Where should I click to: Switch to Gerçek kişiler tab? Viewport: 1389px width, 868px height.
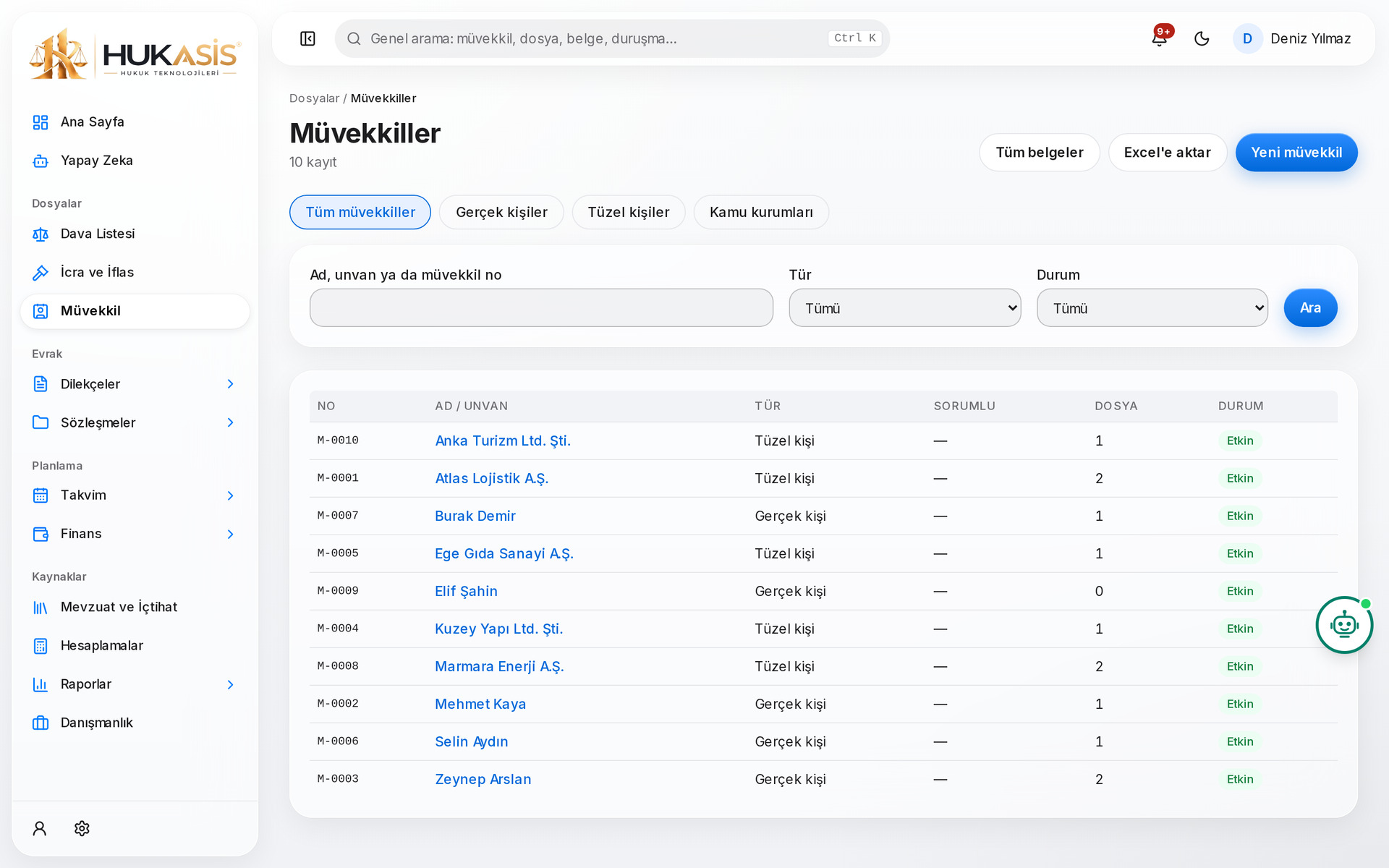501,212
